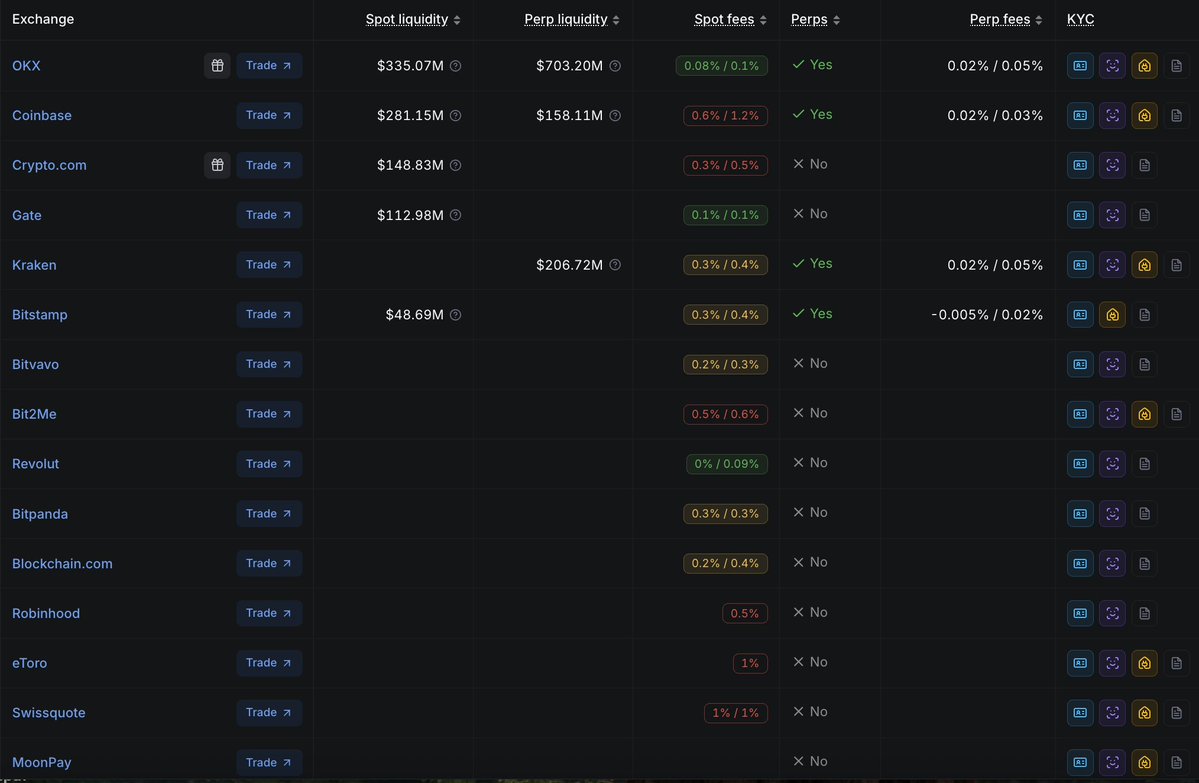Screen dimensions: 1199x783
Task: Click Bitpanda's document KYC icon
Action: tap(1144, 514)
